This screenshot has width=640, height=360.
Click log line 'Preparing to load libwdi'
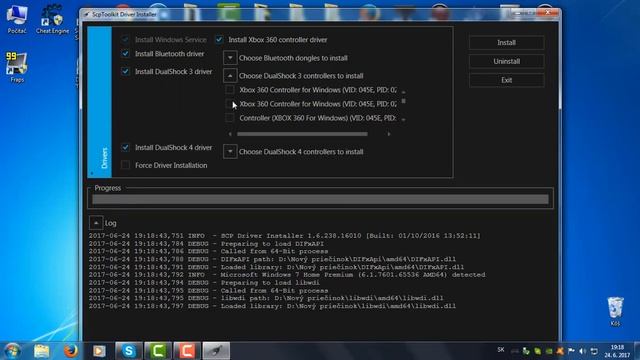coord(204,282)
